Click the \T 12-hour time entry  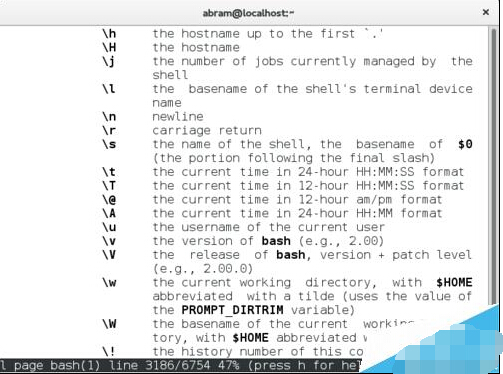pyautogui.click(x=109, y=186)
